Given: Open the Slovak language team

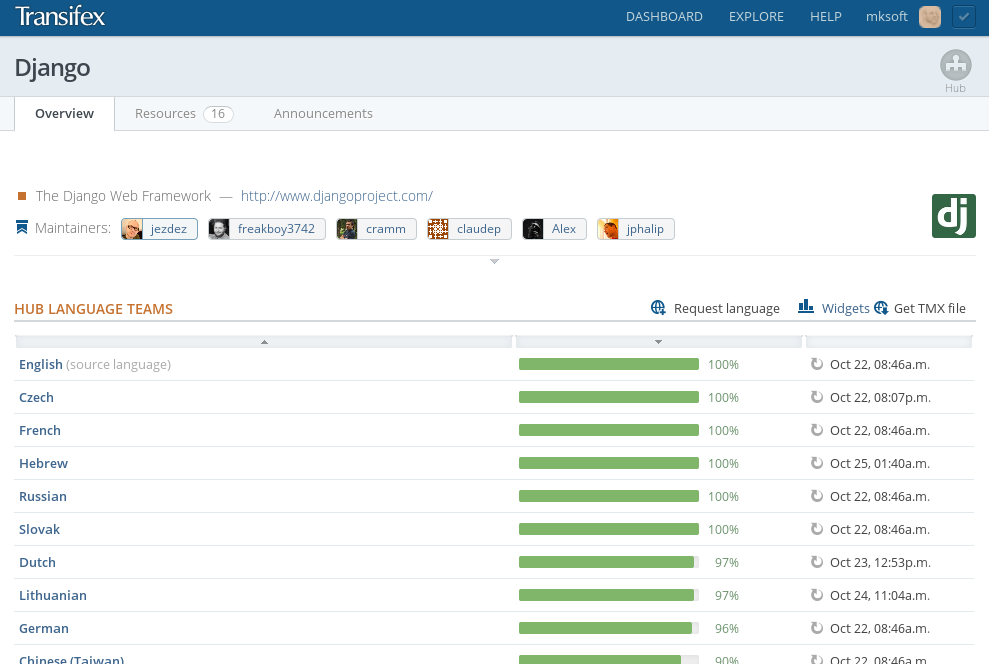Looking at the screenshot, I should [39, 529].
